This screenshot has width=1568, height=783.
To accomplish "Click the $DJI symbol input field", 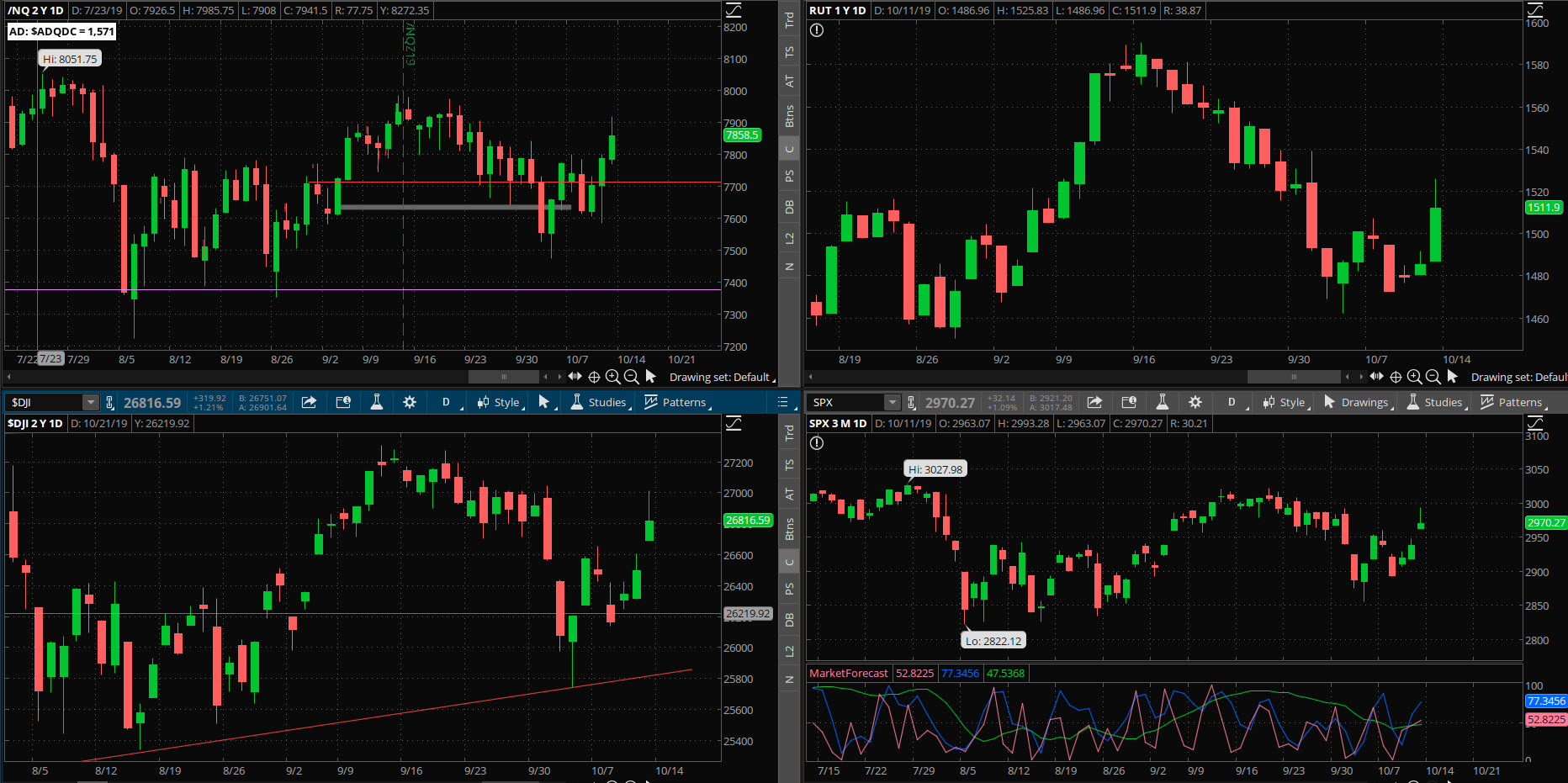I will pos(45,403).
